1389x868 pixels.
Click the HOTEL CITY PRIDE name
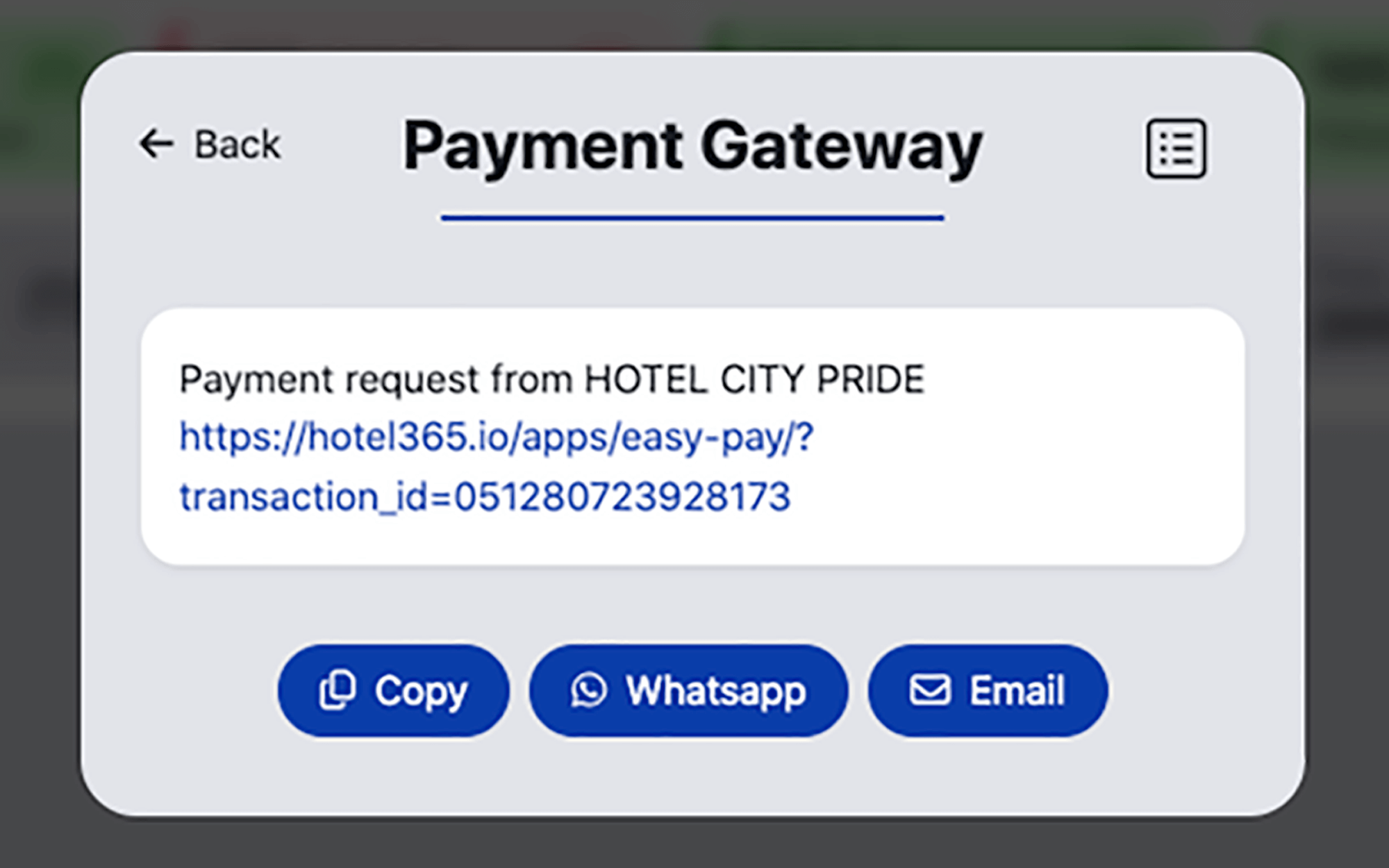754,380
